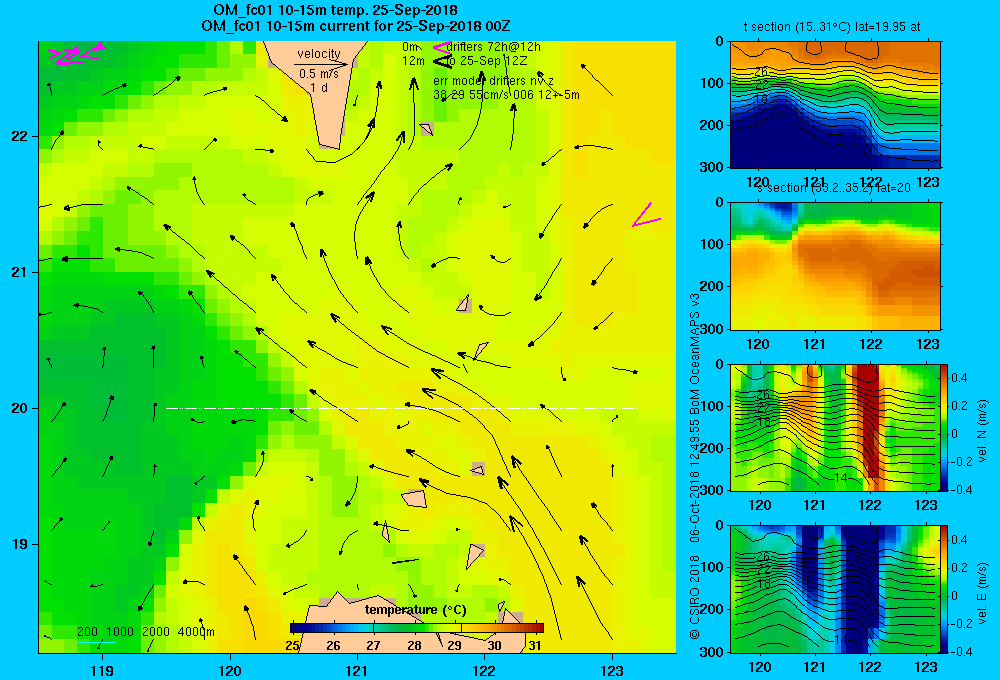
Task: Click the velocity scale arrow in the legend
Action: (x=321, y=64)
